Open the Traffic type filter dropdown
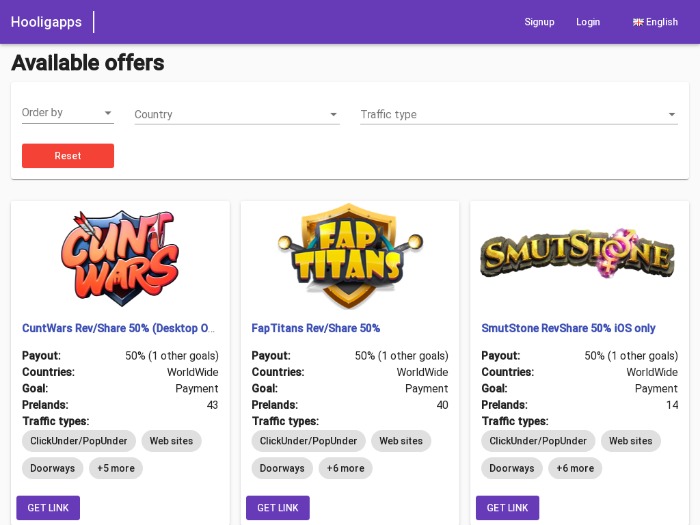 [x=519, y=114]
